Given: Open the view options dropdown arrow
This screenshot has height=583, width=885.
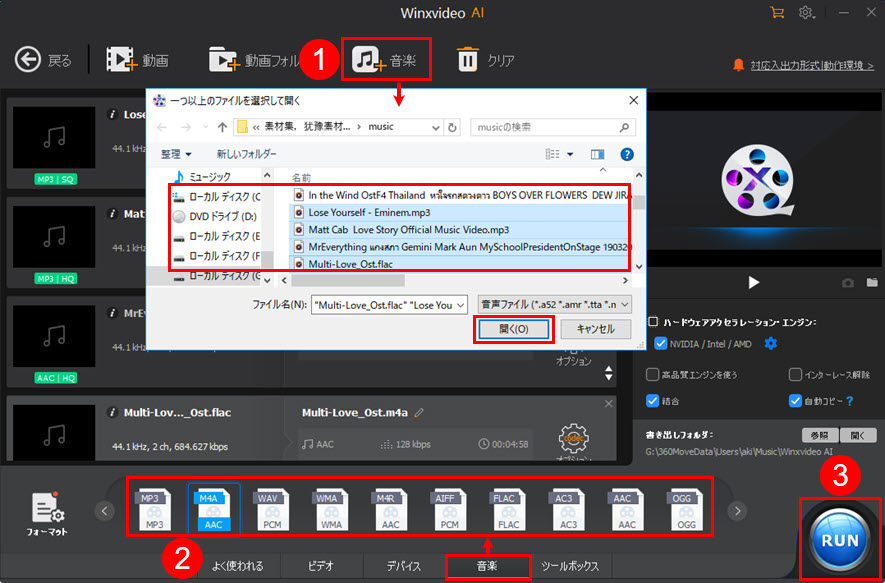Looking at the screenshot, I should point(570,154).
